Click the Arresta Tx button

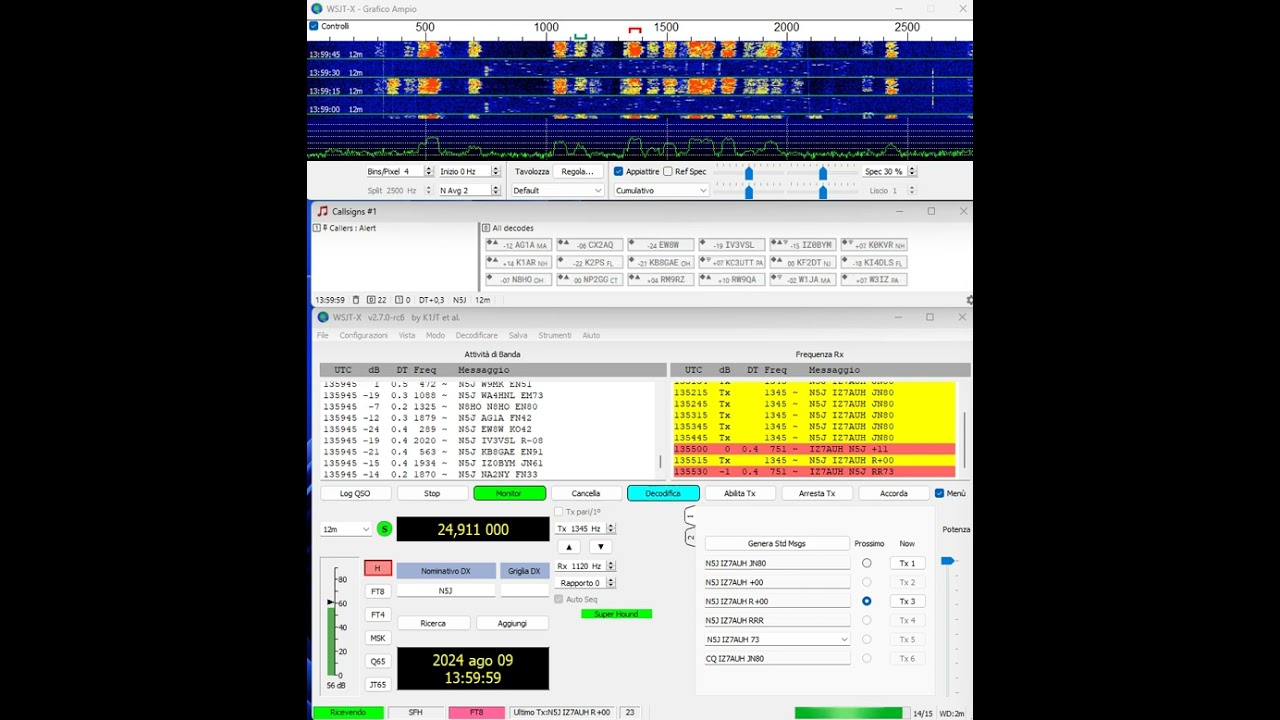[817, 493]
